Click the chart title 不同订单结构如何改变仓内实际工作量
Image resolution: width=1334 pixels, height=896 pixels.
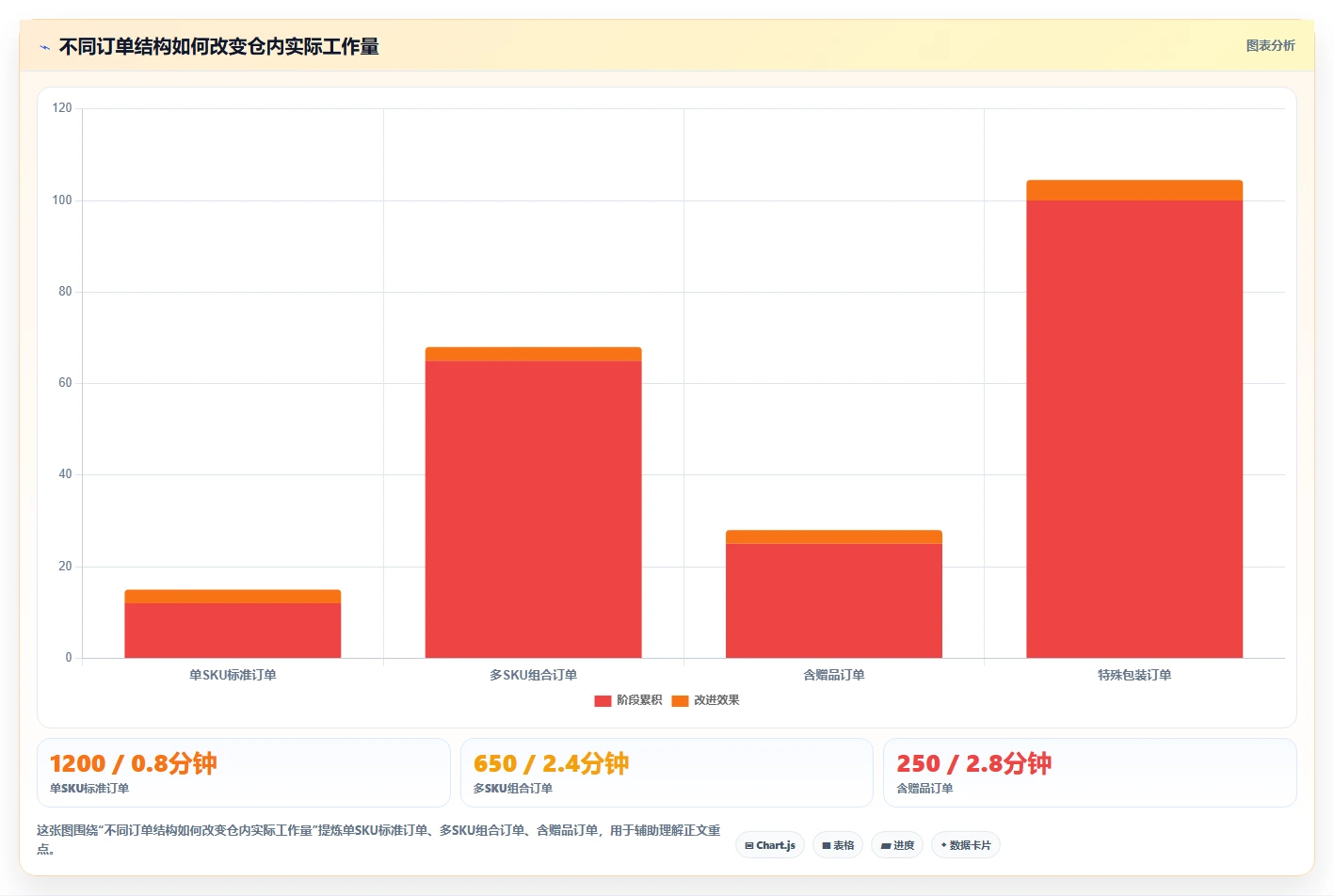[218, 46]
